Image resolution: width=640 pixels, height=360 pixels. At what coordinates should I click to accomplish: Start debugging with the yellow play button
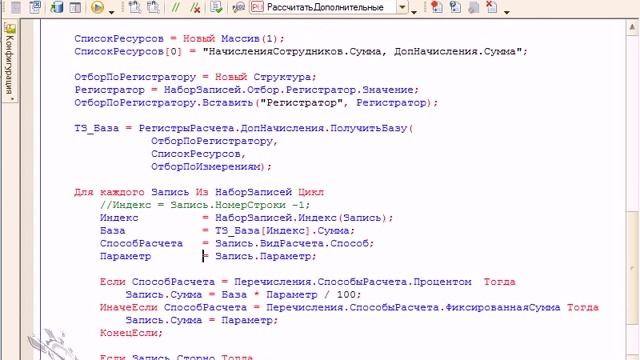98,7
